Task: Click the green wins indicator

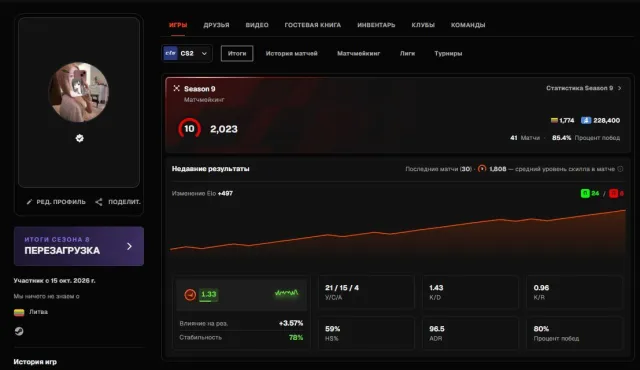Action: pyautogui.click(x=590, y=193)
